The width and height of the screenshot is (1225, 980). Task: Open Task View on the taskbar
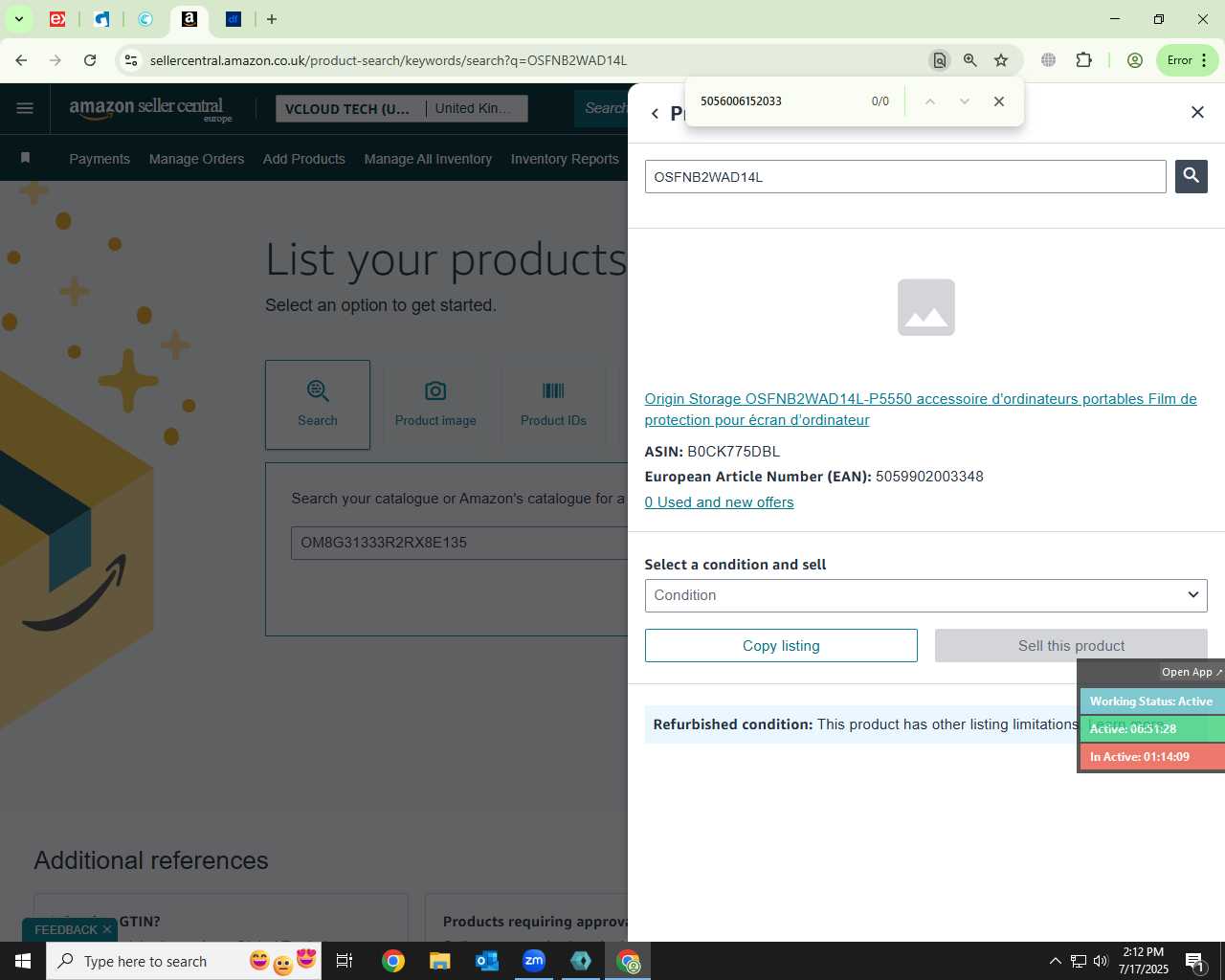click(x=345, y=961)
